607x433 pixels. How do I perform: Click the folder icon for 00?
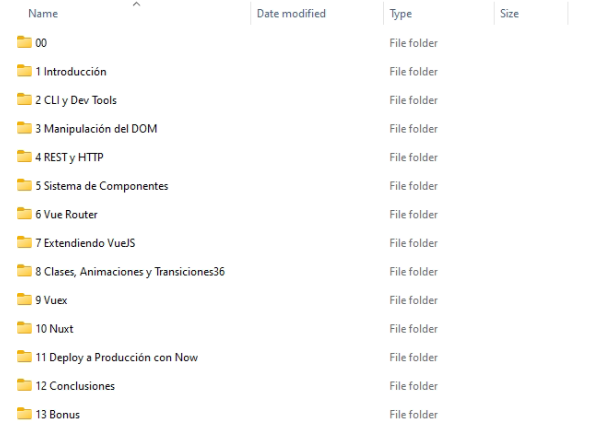click(24, 42)
